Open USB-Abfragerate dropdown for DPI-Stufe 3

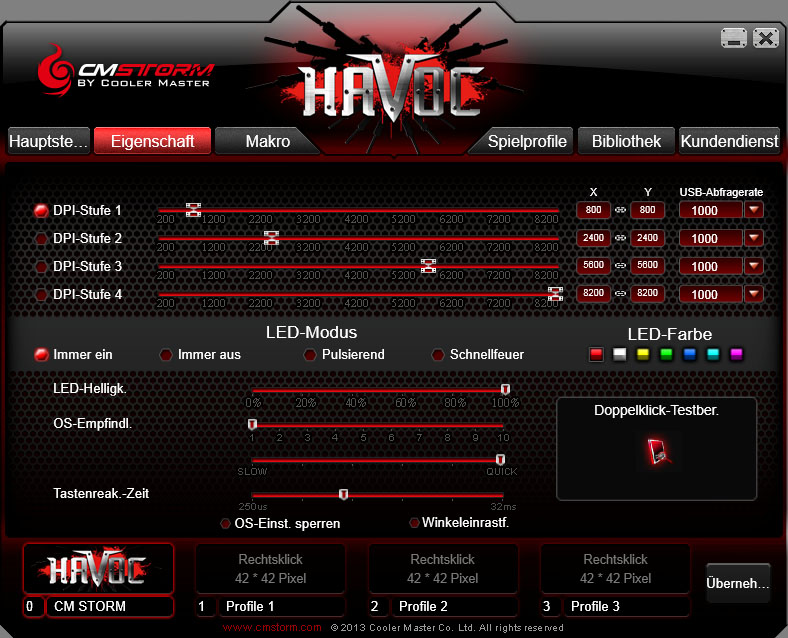tap(754, 266)
